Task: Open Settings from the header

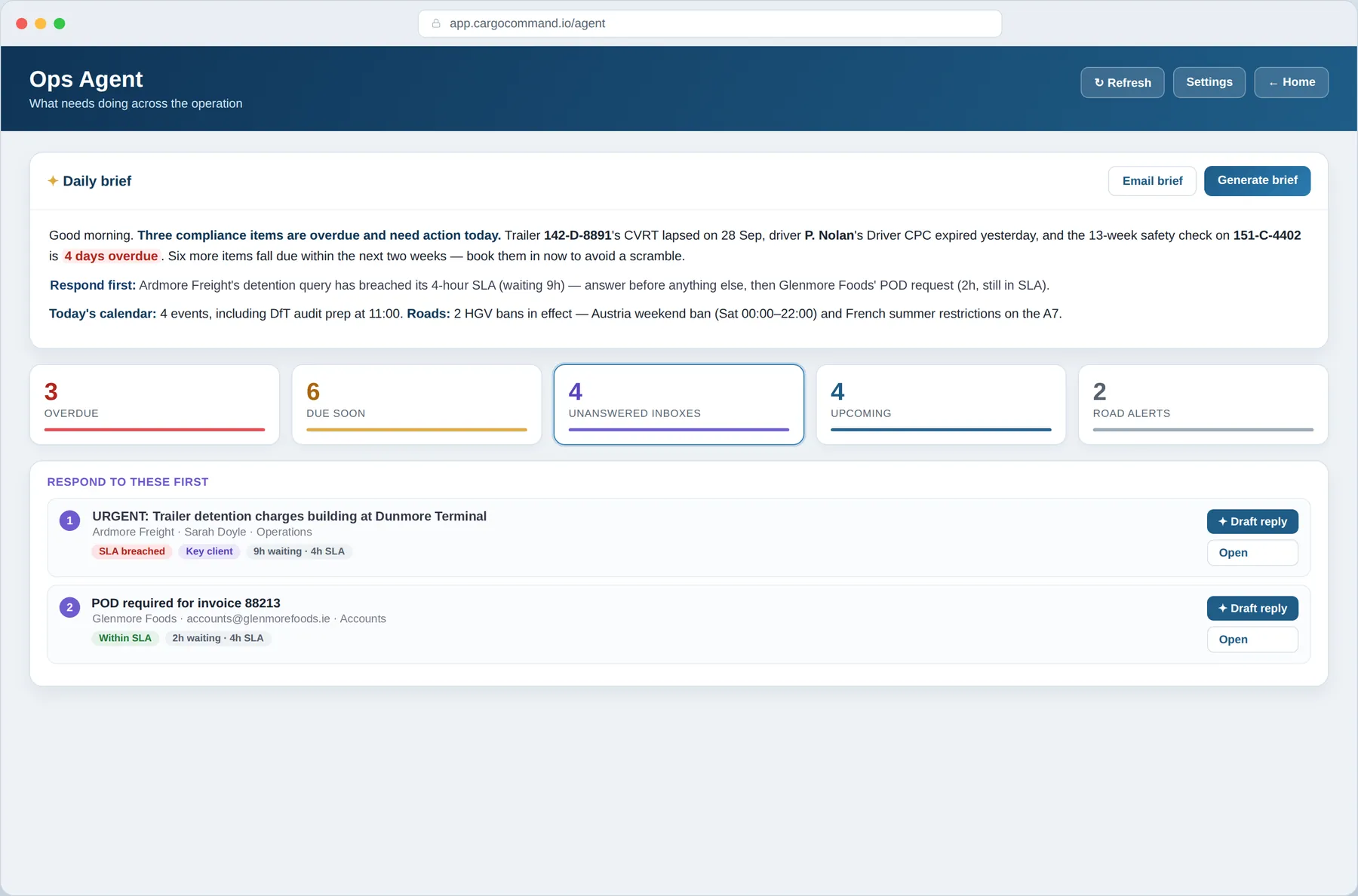Action: tap(1209, 82)
